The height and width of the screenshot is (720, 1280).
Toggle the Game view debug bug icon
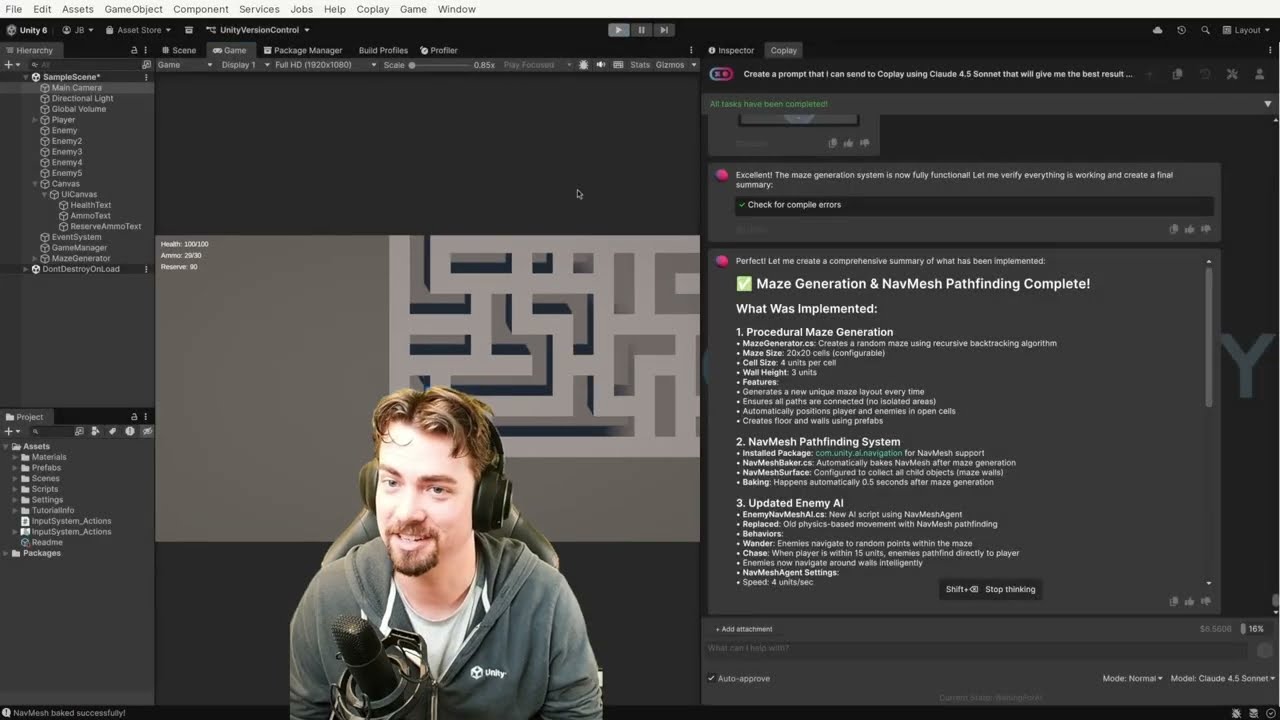click(584, 65)
